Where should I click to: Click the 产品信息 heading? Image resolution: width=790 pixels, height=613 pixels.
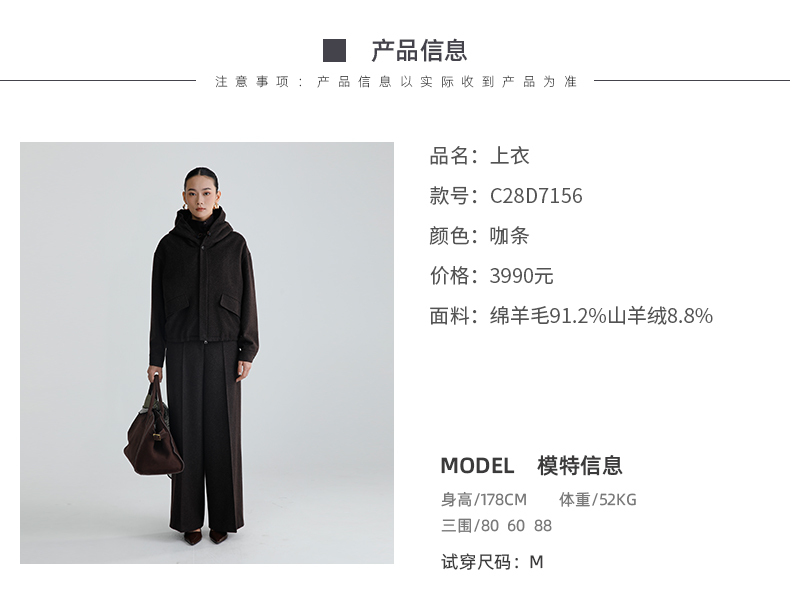[419, 50]
